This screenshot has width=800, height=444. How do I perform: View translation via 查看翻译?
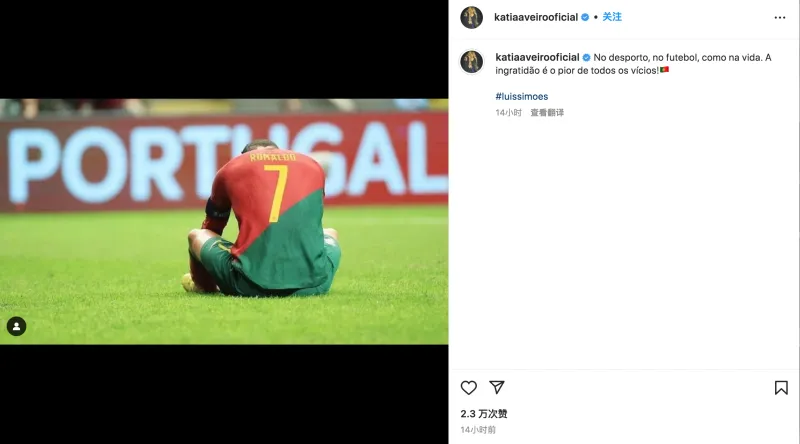click(x=547, y=112)
